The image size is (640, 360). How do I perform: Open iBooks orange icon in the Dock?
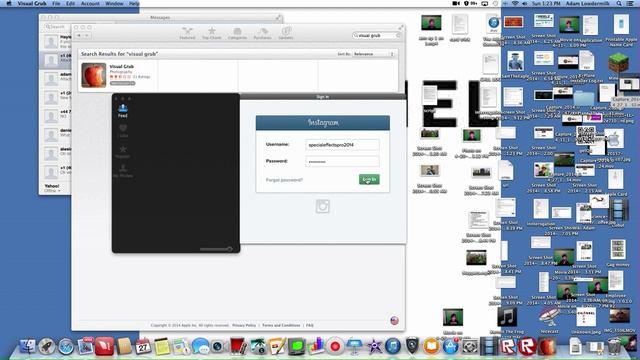[x=431, y=347]
